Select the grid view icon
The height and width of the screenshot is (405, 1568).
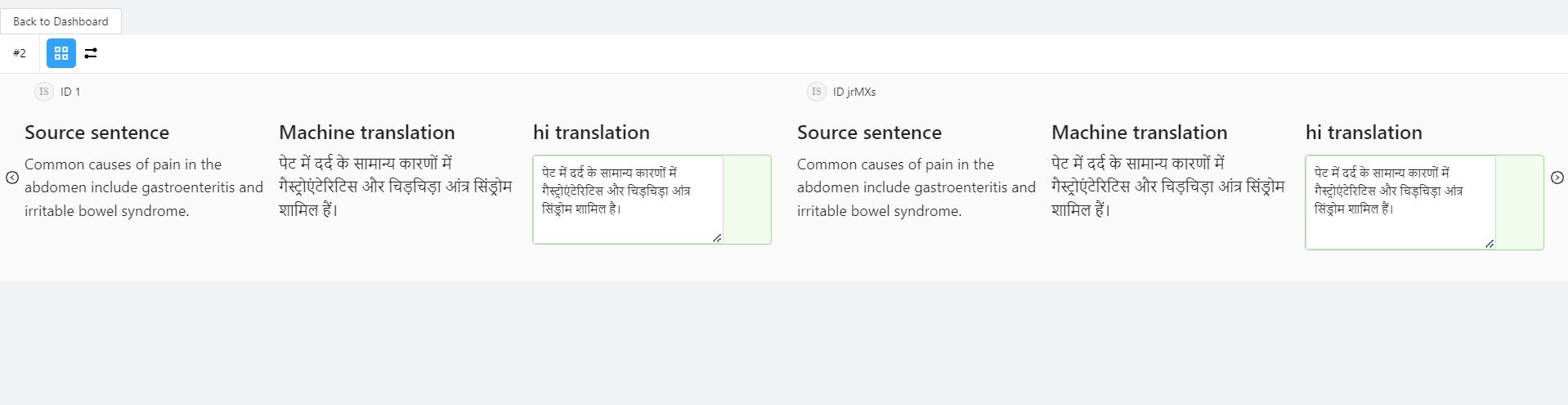(x=61, y=53)
